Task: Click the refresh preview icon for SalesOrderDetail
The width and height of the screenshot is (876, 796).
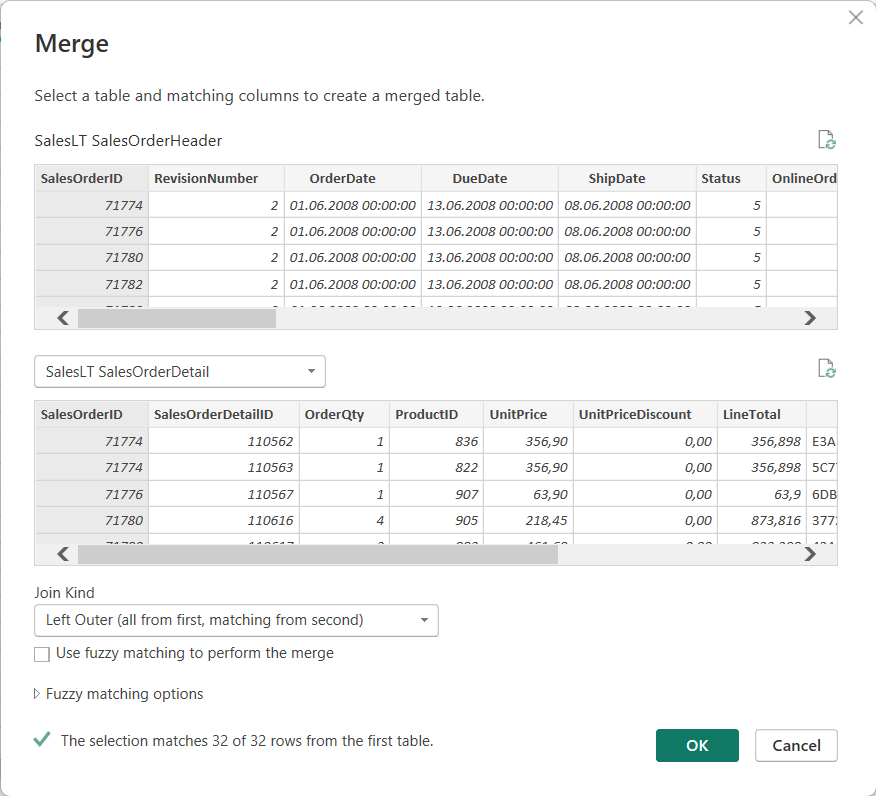Action: (x=826, y=369)
